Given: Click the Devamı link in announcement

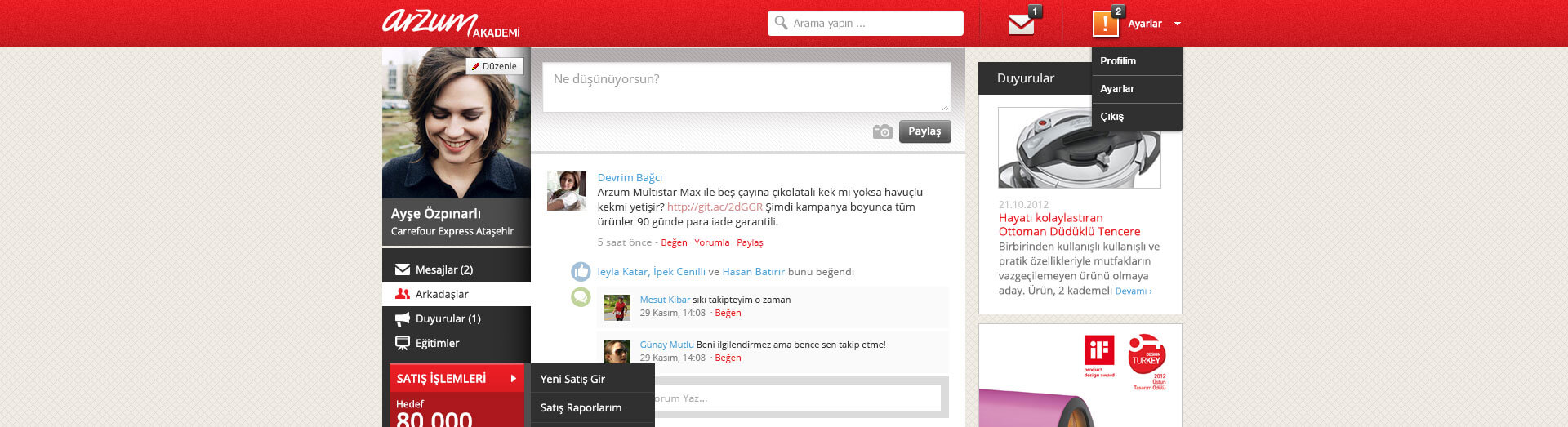Looking at the screenshot, I should click(1134, 291).
